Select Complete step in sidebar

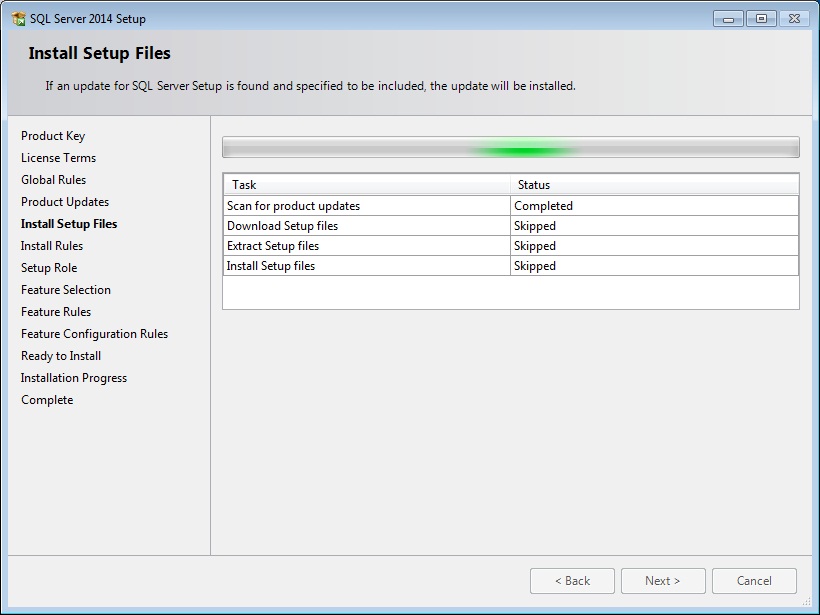pos(47,400)
